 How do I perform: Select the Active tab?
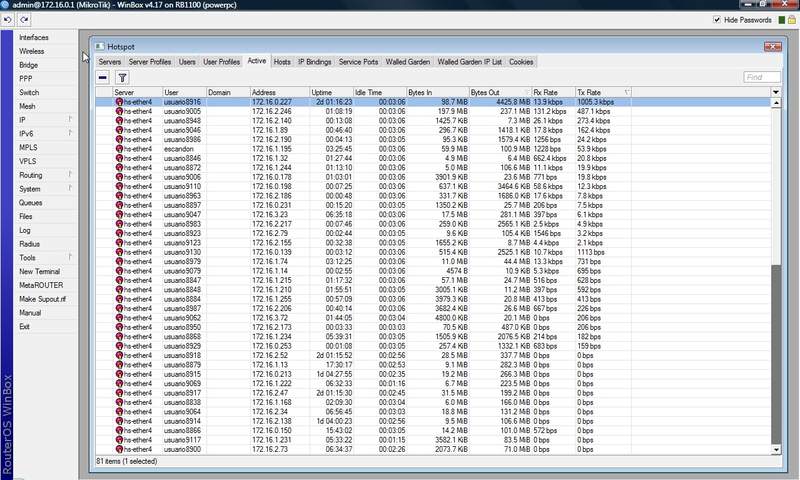(x=257, y=61)
